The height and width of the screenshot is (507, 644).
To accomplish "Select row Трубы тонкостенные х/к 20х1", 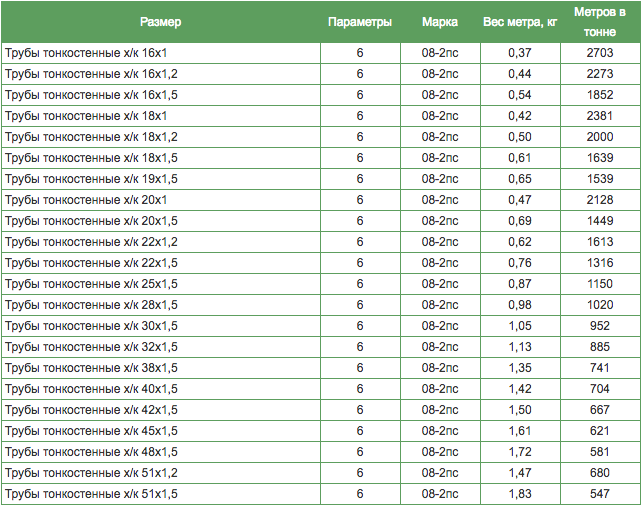I will [321, 200].
